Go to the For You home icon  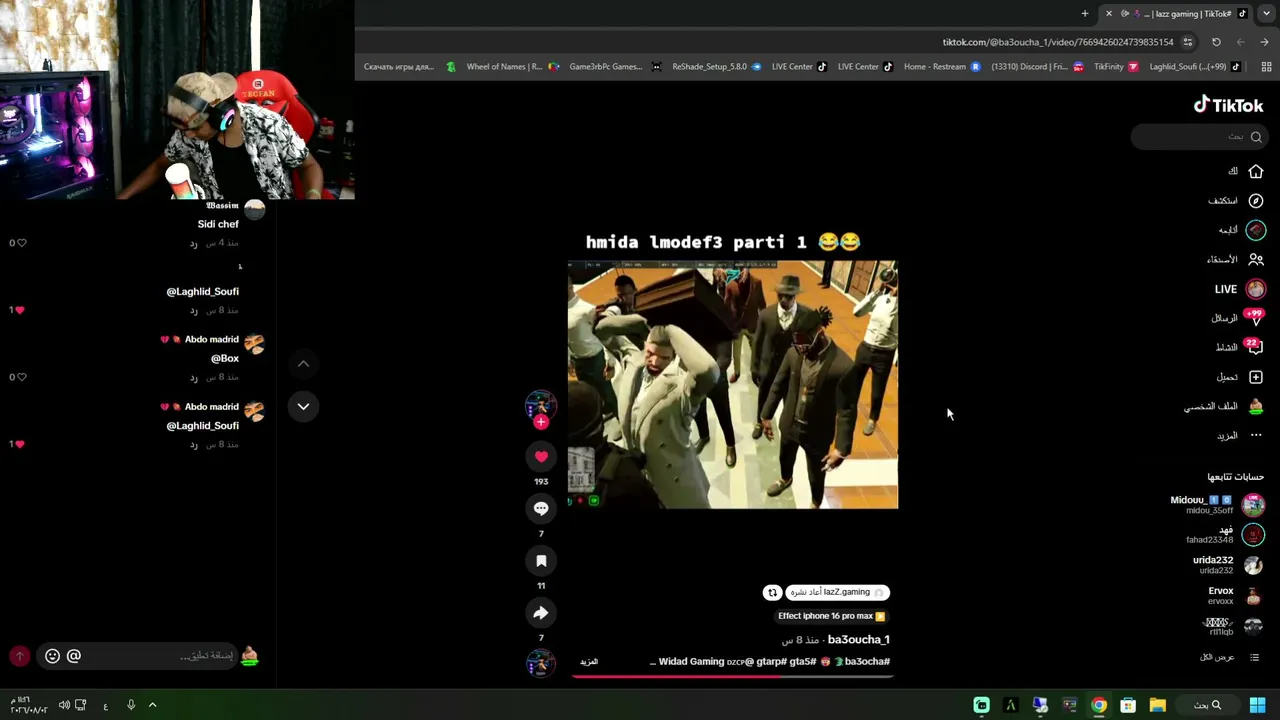coord(1256,171)
